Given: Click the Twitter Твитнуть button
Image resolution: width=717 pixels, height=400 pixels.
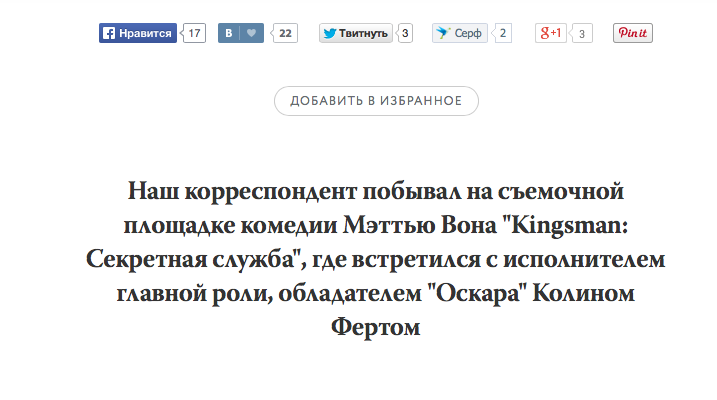Looking at the screenshot, I should click(356, 33).
